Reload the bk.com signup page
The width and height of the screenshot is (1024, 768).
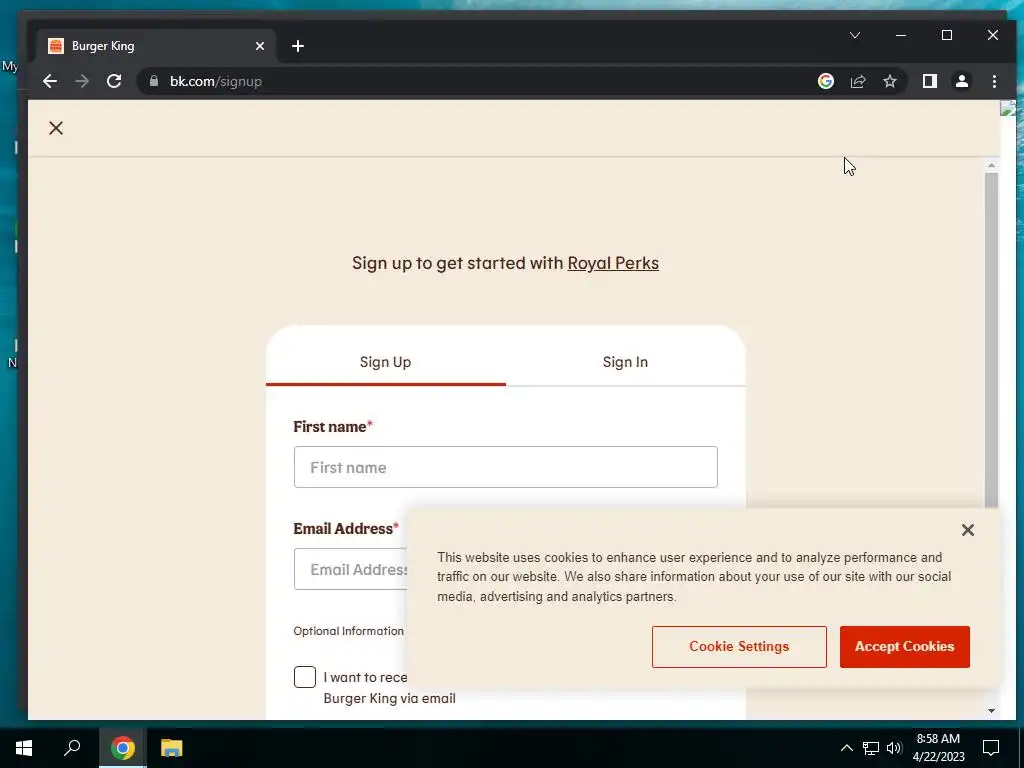tap(114, 81)
